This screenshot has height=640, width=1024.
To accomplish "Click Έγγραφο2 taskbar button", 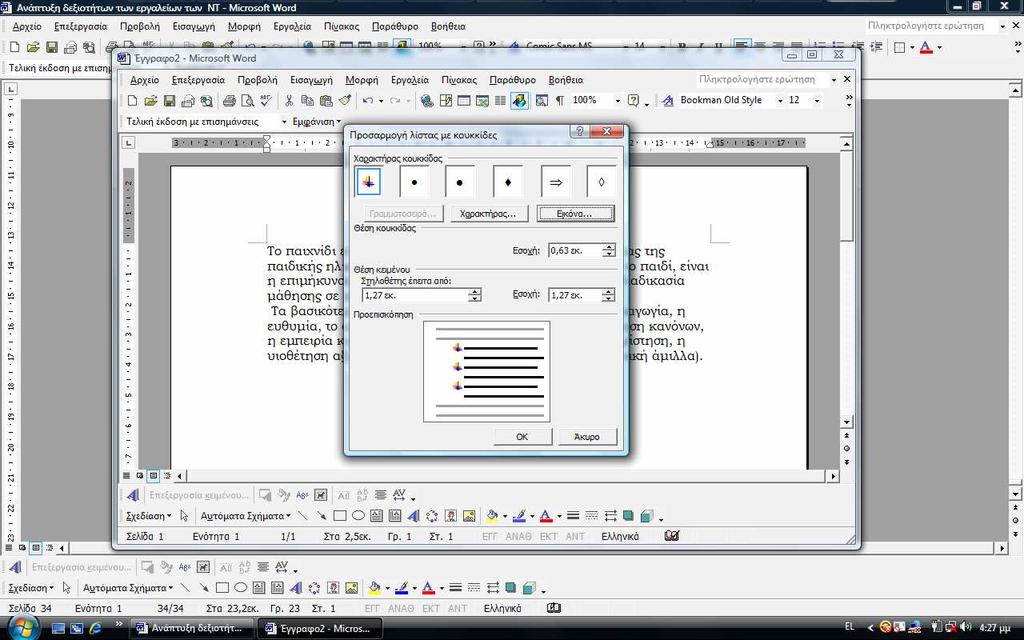I will tap(319, 628).
